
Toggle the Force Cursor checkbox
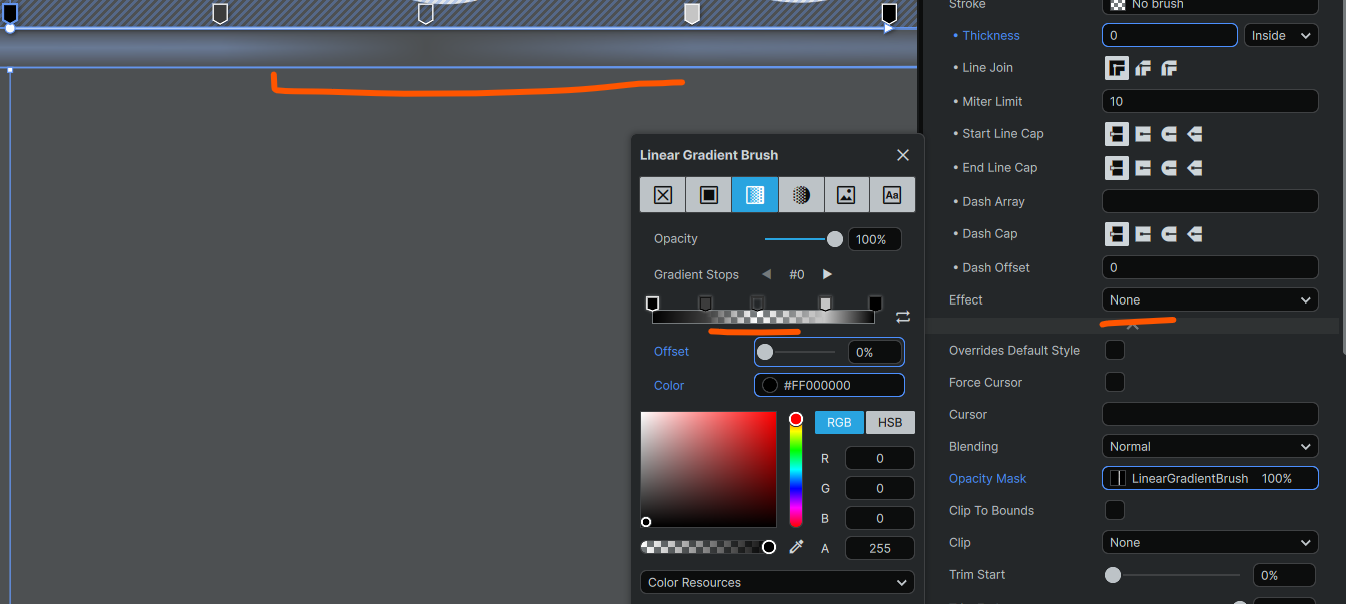[x=1114, y=382]
